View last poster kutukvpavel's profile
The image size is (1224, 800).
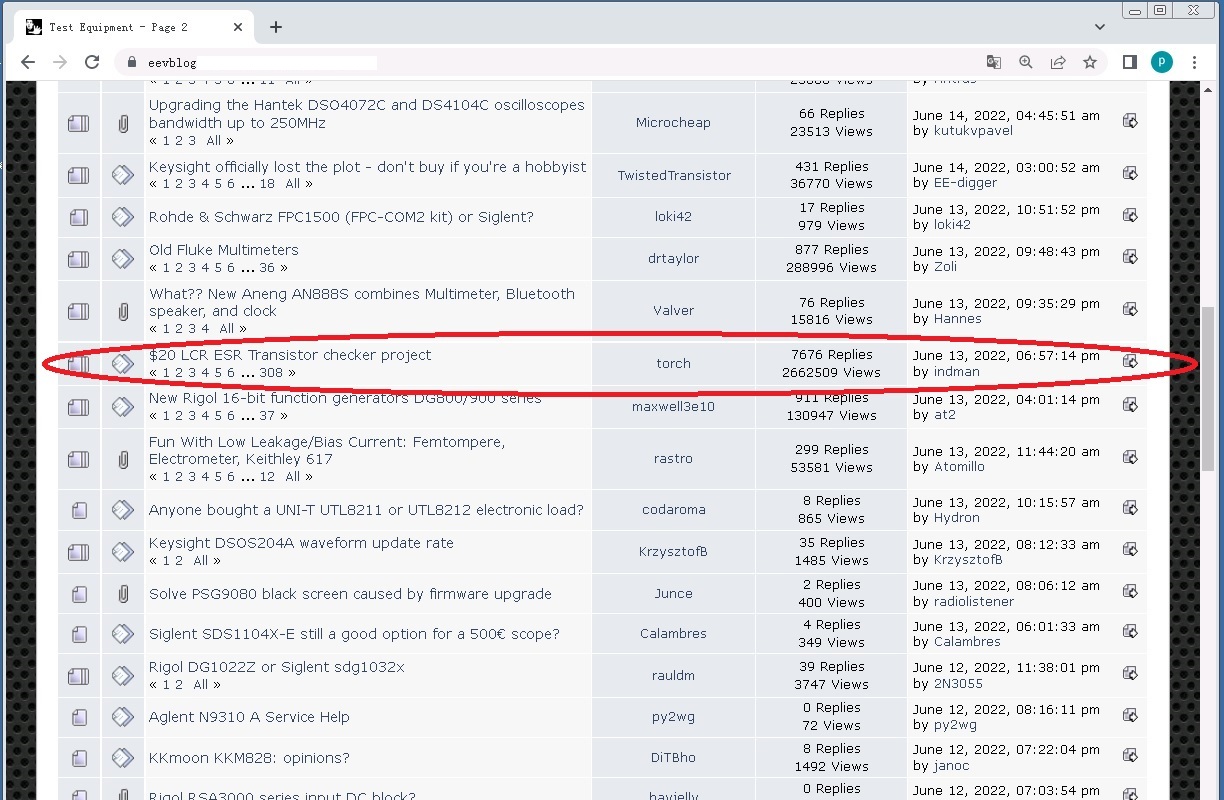973,132
